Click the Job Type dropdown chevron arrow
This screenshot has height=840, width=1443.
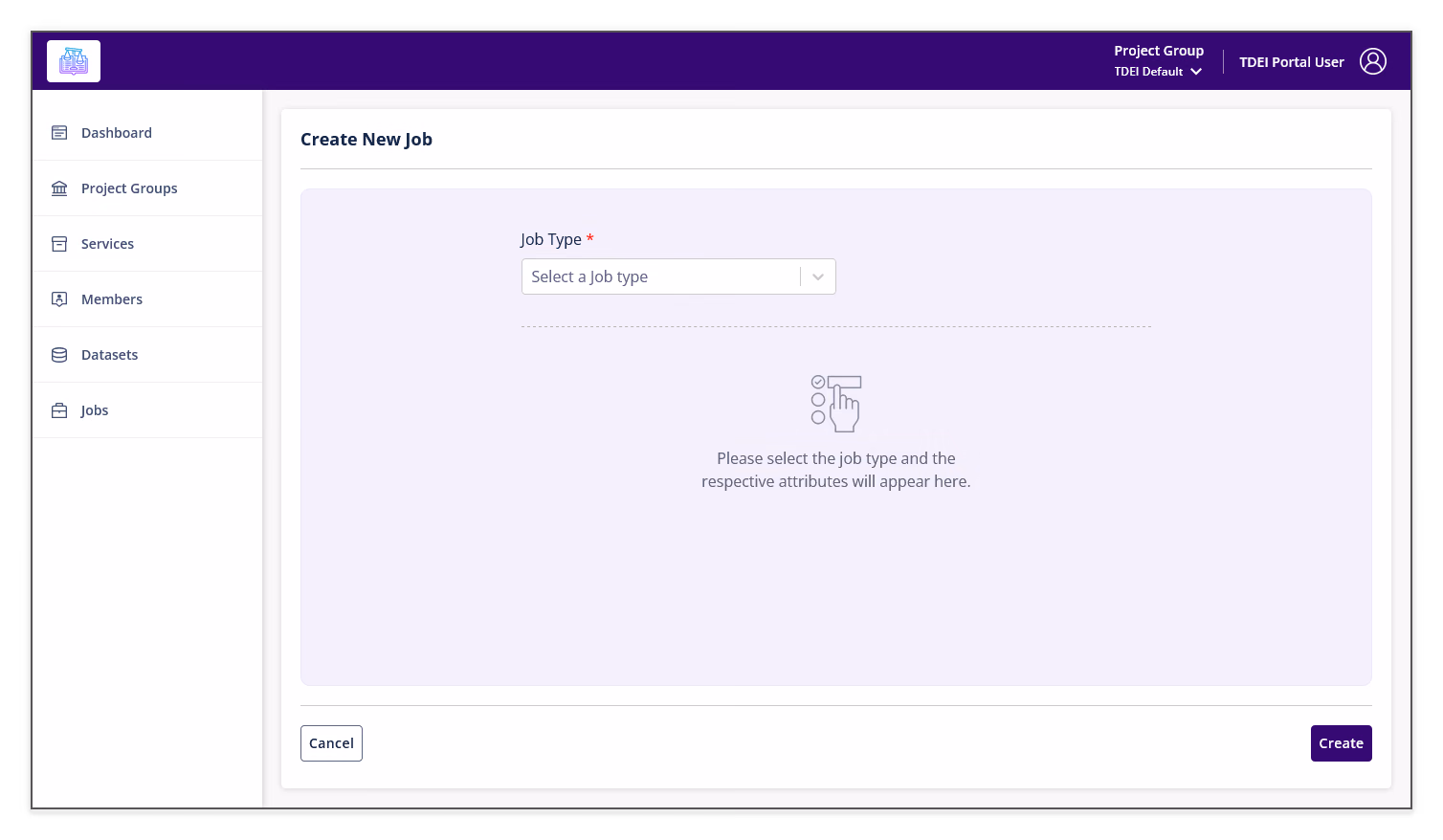click(x=818, y=276)
